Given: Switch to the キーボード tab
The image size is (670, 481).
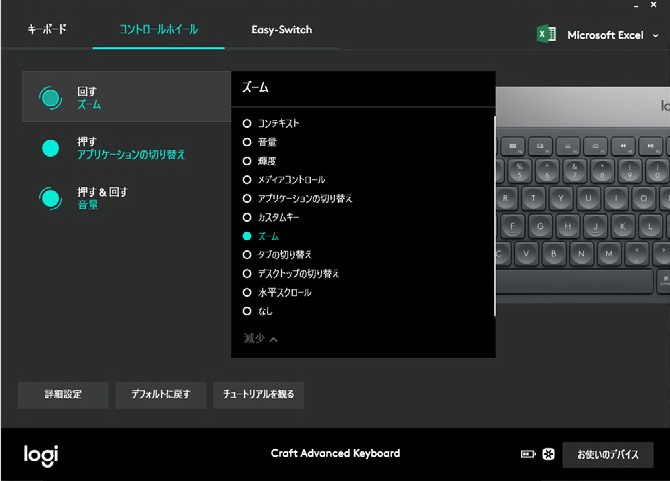Looking at the screenshot, I should pyautogui.click(x=47, y=29).
